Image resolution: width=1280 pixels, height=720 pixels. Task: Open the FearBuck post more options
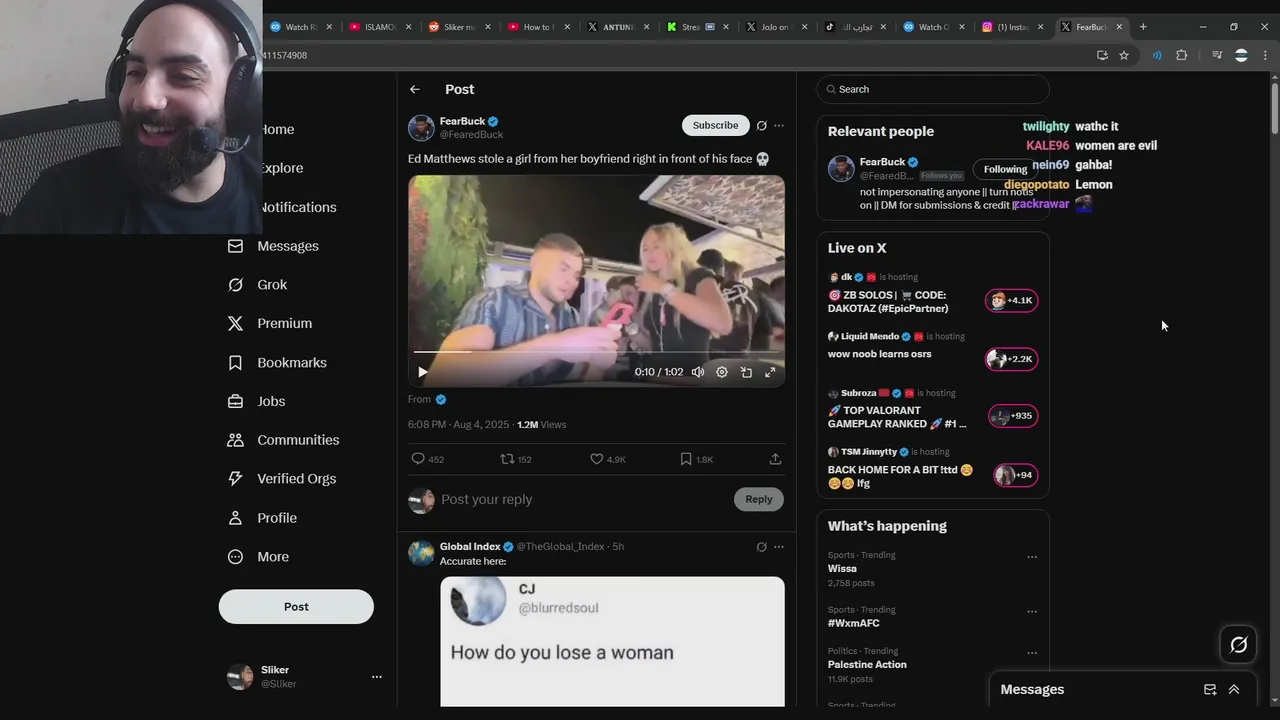tap(779, 126)
